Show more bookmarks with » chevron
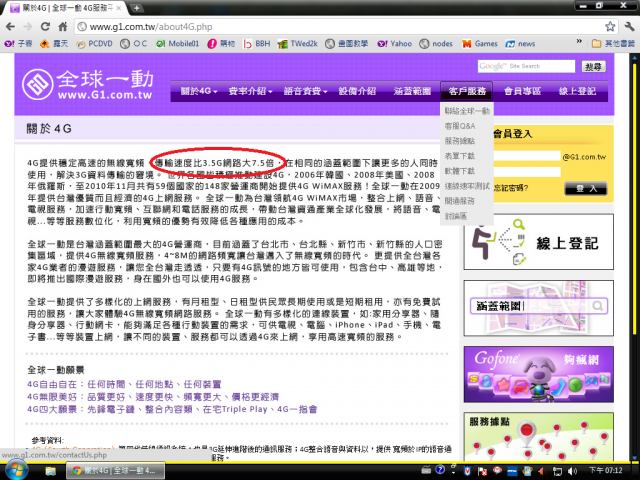 579,42
